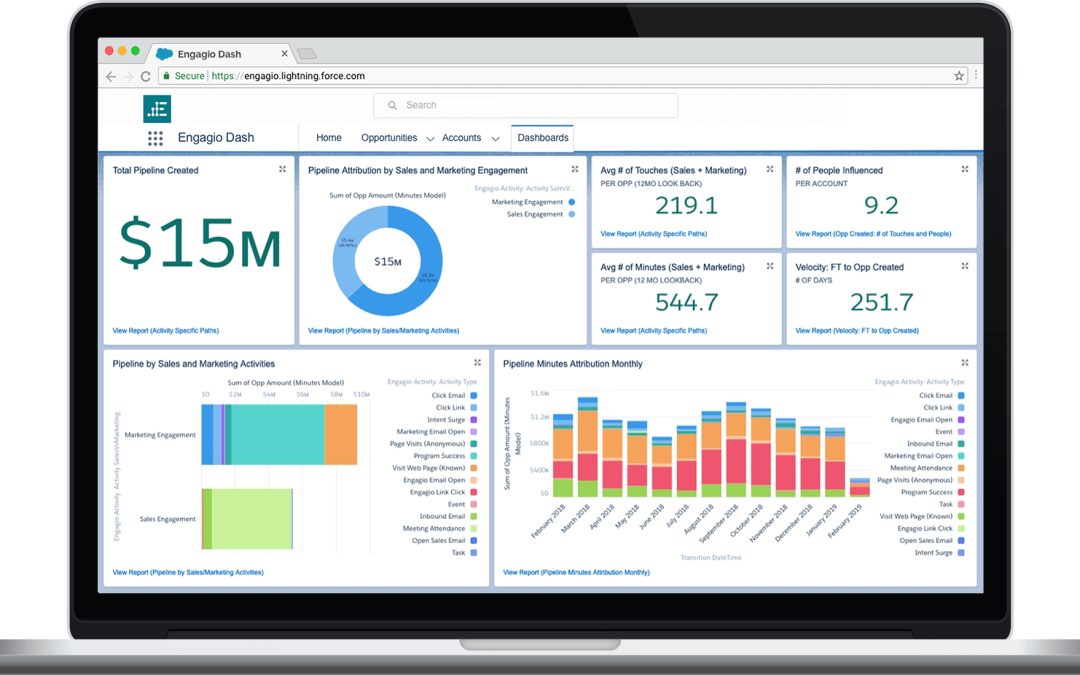Click Sales Engagement legend dot in donut
This screenshot has height=675, width=1080.
[x=572, y=214]
